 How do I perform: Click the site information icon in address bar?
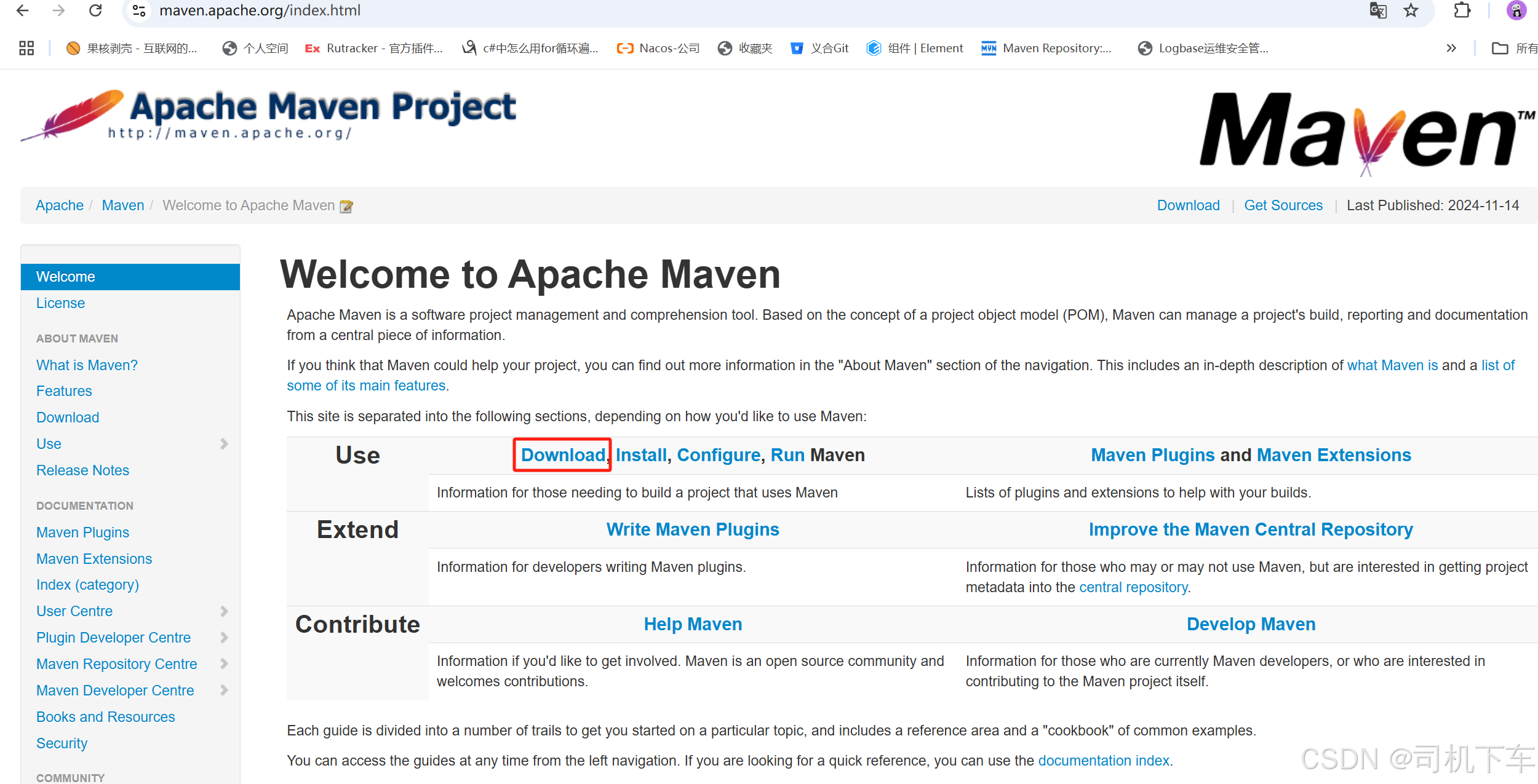140,10
